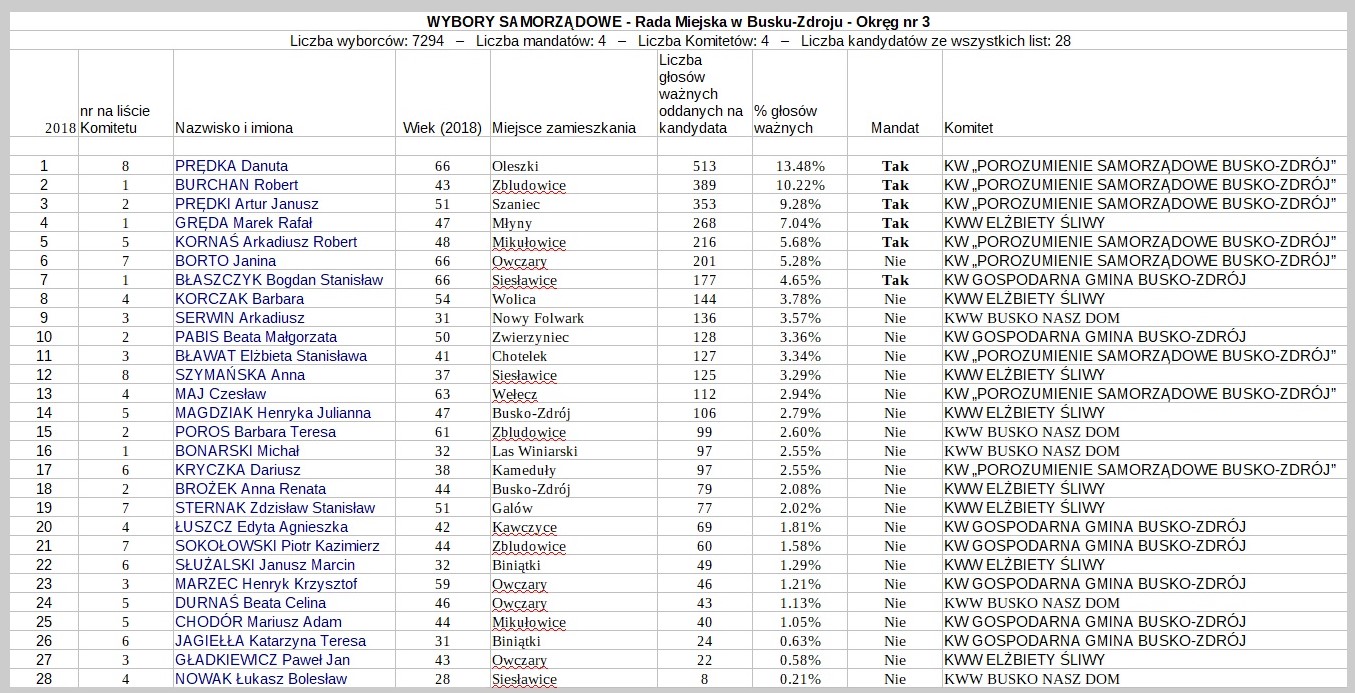
Task: Open the BONARSKI Michał entry
Action: 237,451
